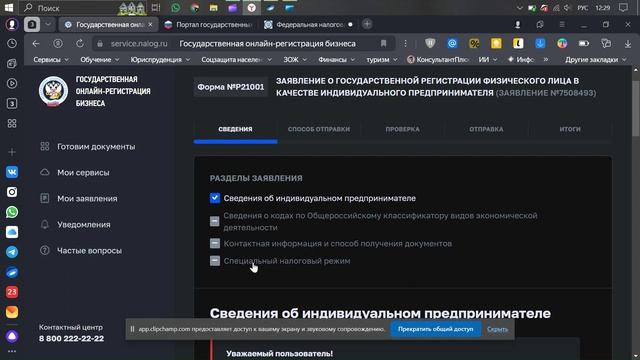
Task: Switch to the 'ПРОВЕРКА' step tab
Action: (402, 129)
